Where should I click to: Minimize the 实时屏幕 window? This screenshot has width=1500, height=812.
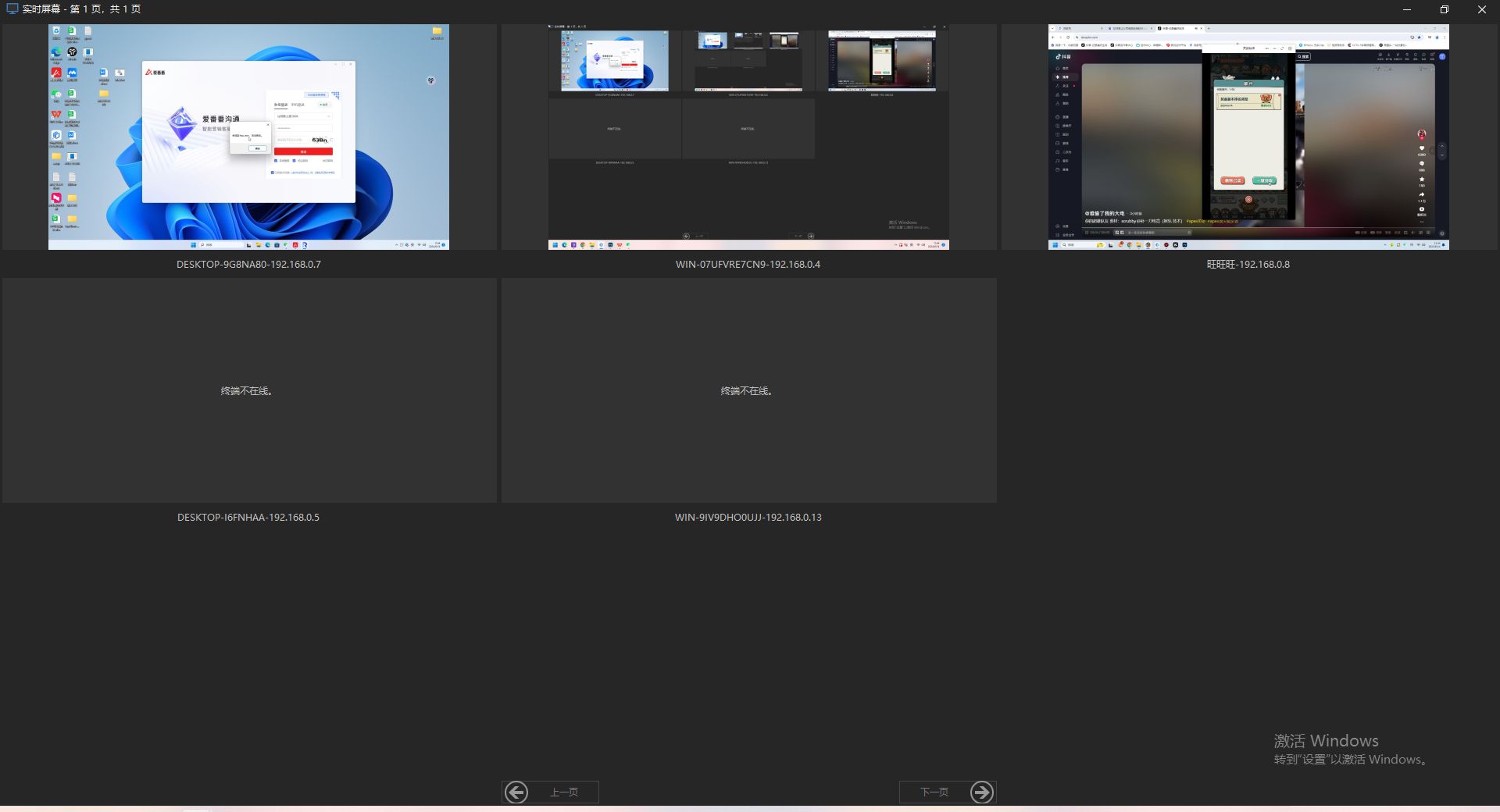tap(1407, 9)
